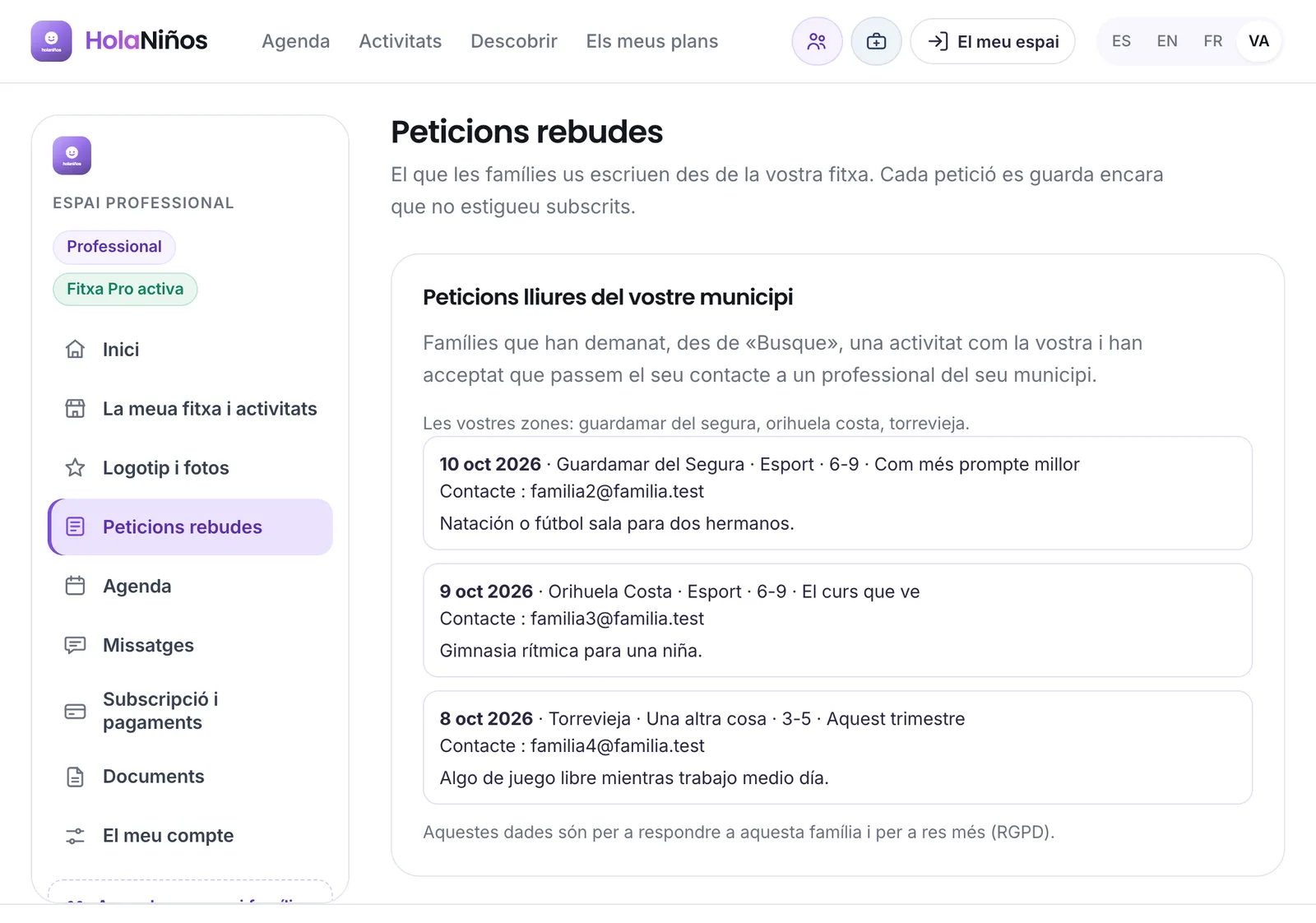Click the shop icon beside La meua fitxa

[x=75, y=409]
